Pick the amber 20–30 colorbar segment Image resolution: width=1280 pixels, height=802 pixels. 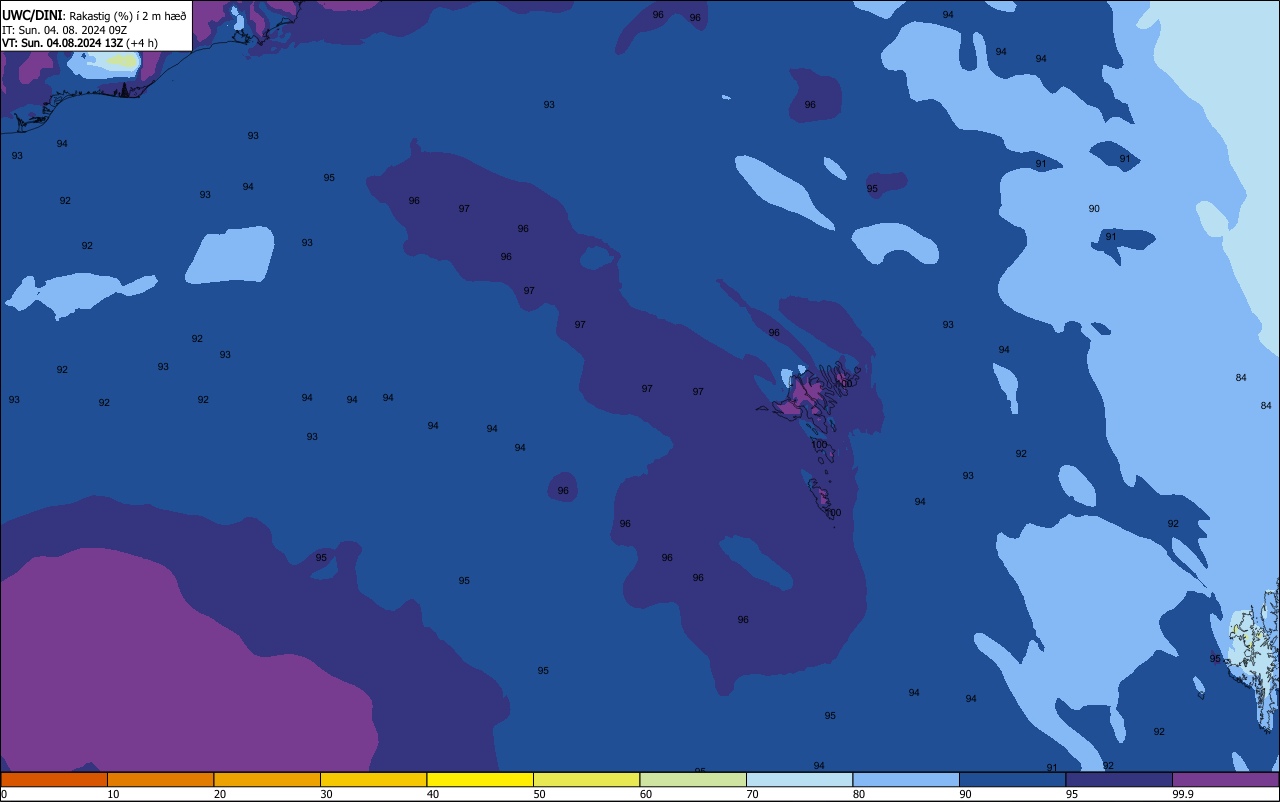267,779
